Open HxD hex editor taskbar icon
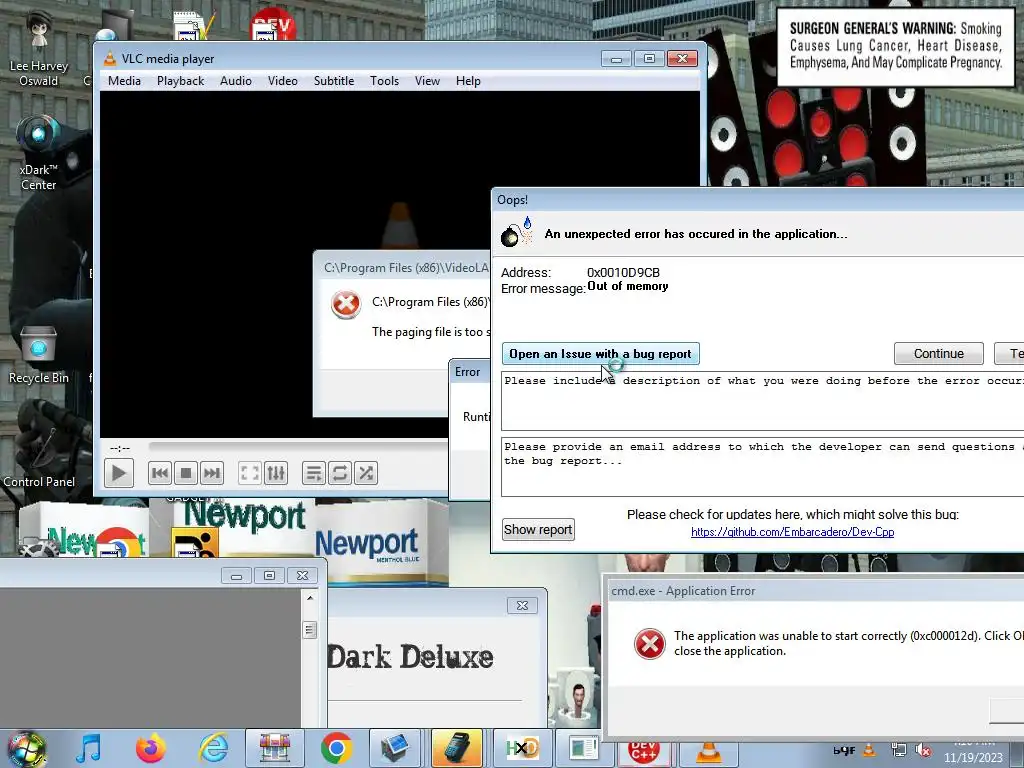 (x=522, y=748)
